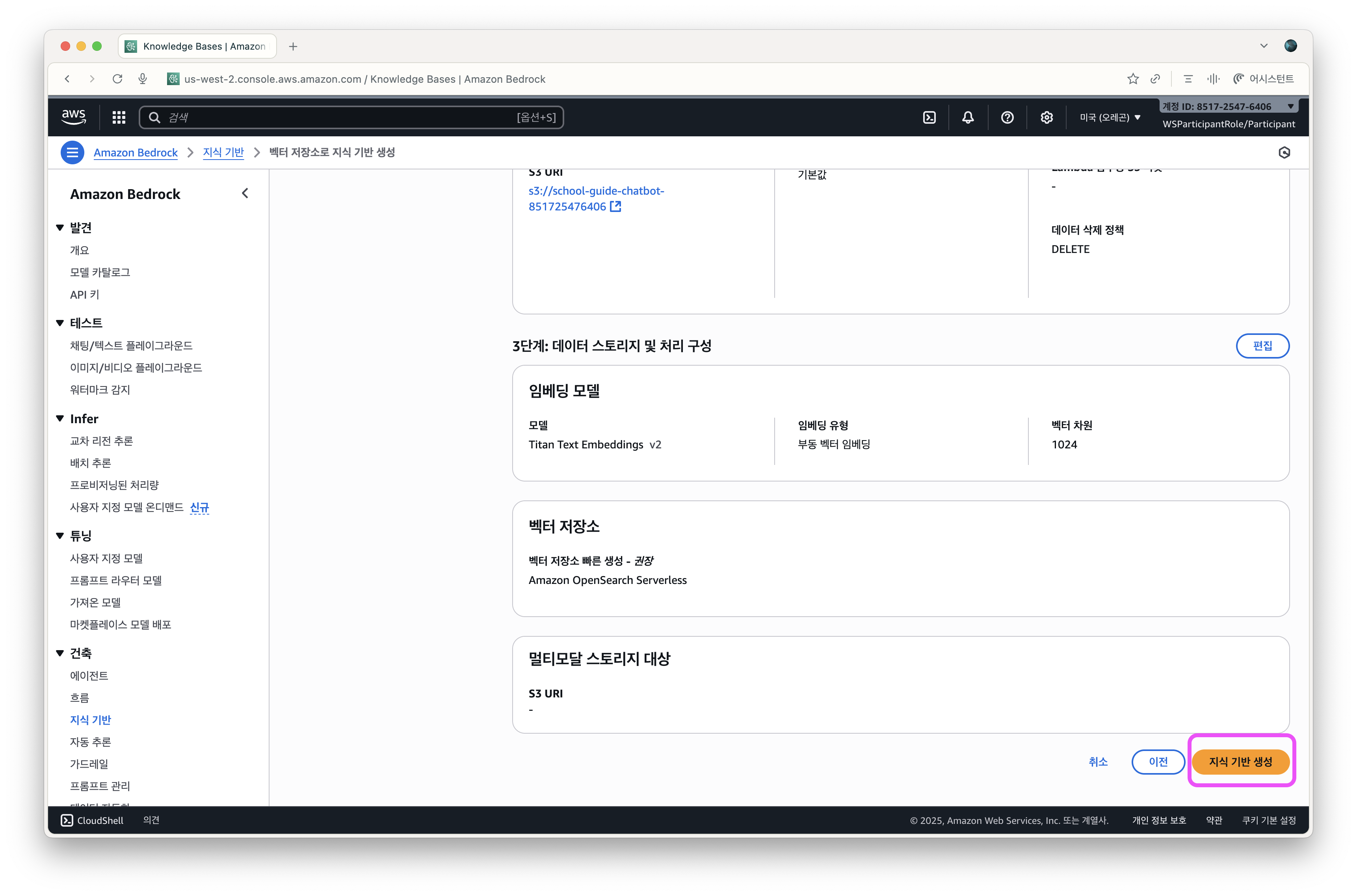Collapse the Infer section
Screen dimensions: 1357x896
point(60,418)
